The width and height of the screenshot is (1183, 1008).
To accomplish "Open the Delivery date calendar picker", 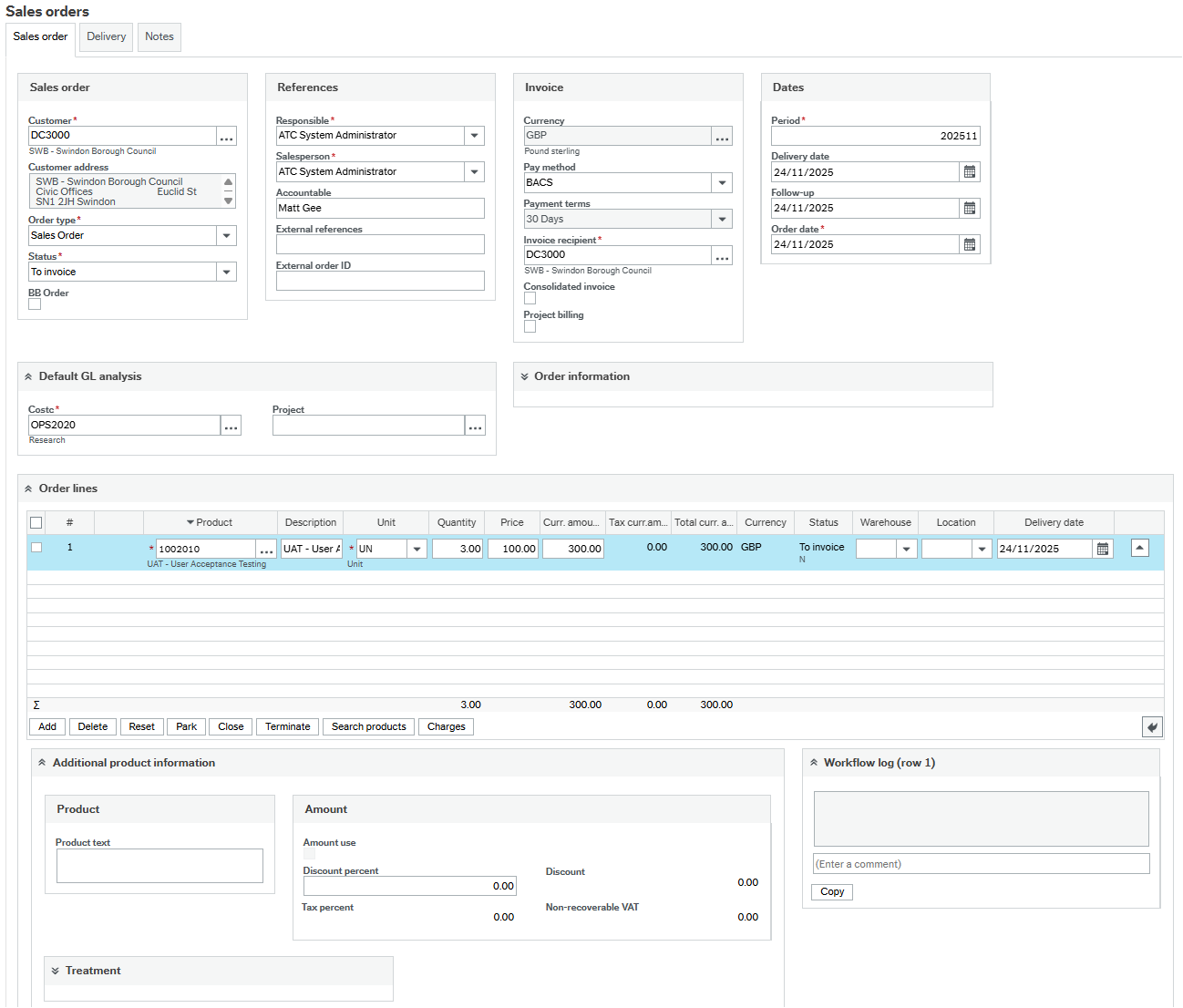I will pos(970,172).
